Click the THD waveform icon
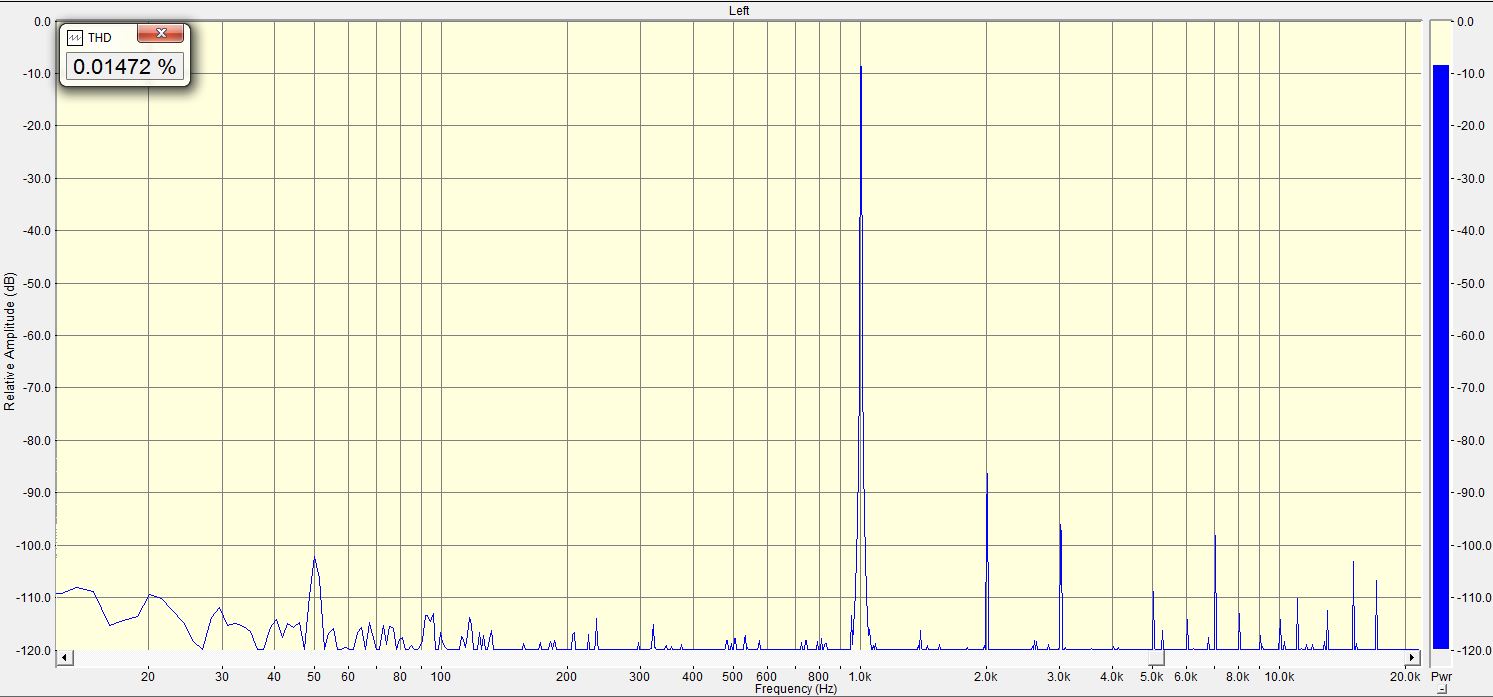 (76, 37)
